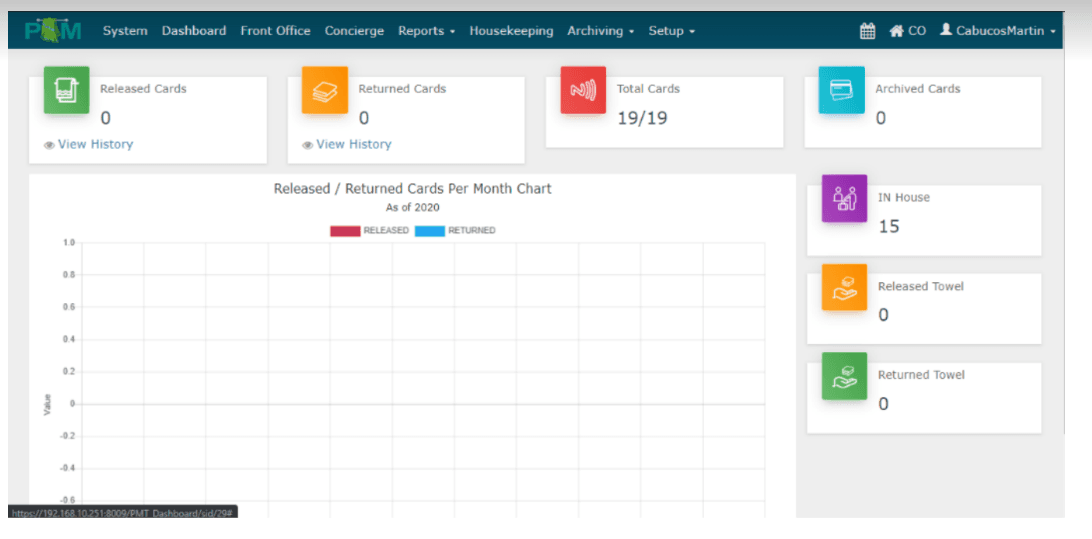Click the red Total Cards NFC icon
Screen dimensions: 1092x539
click(583, 90)
